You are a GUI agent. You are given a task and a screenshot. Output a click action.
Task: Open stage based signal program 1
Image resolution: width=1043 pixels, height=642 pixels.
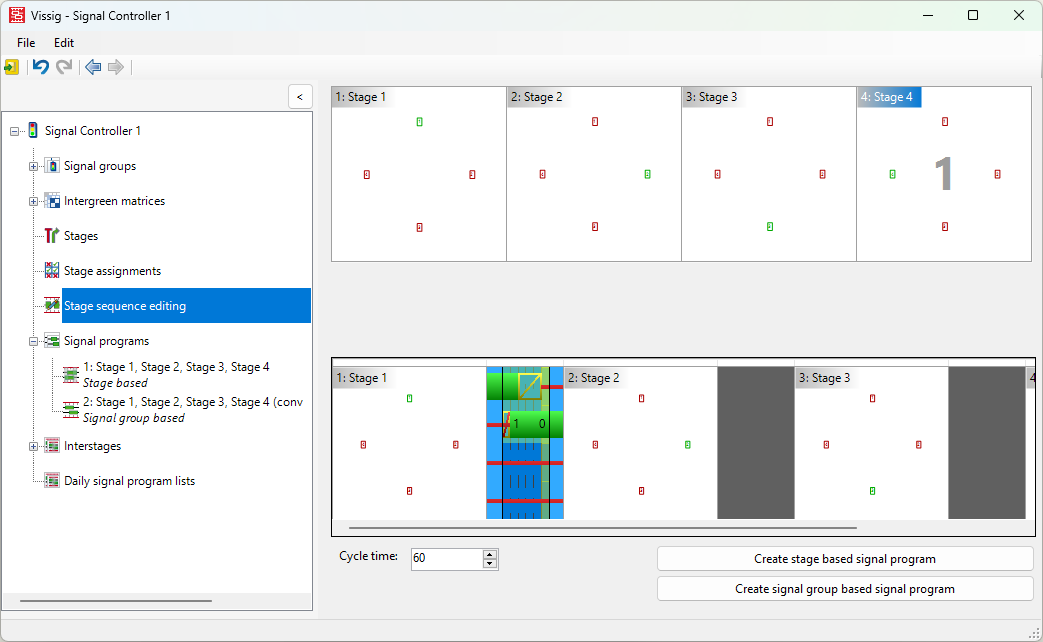click(x=176, y=367)
